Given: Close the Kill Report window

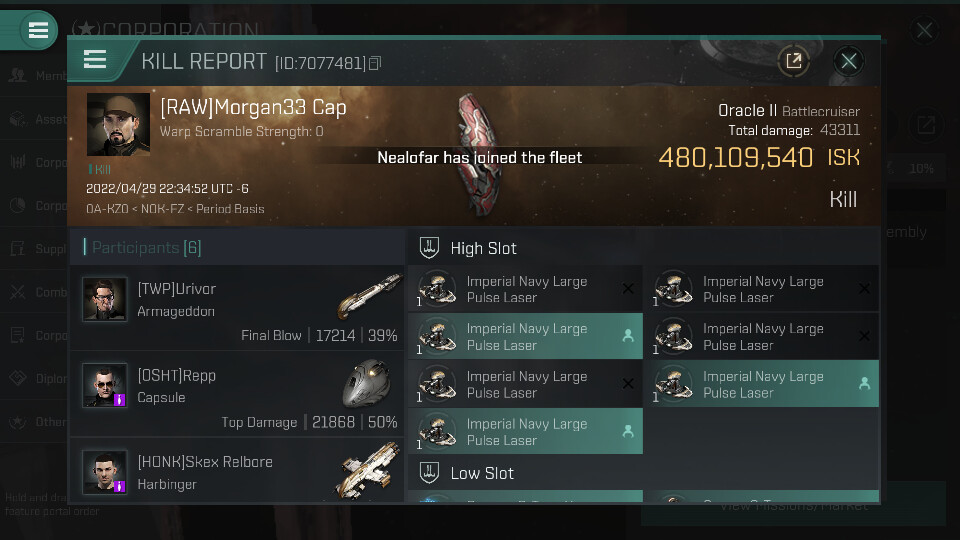Looking at the screenshot, I should tap(849, 61).
